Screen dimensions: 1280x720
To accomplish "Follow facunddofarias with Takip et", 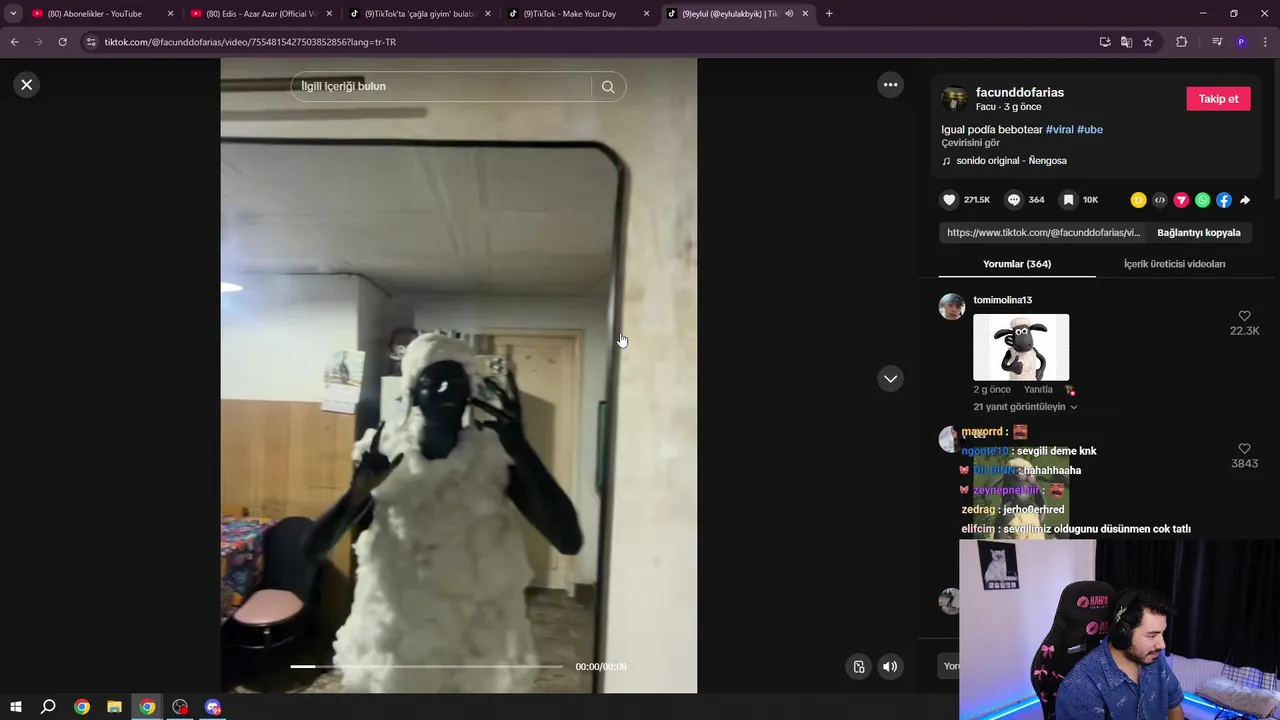I will pos(1218,99).
